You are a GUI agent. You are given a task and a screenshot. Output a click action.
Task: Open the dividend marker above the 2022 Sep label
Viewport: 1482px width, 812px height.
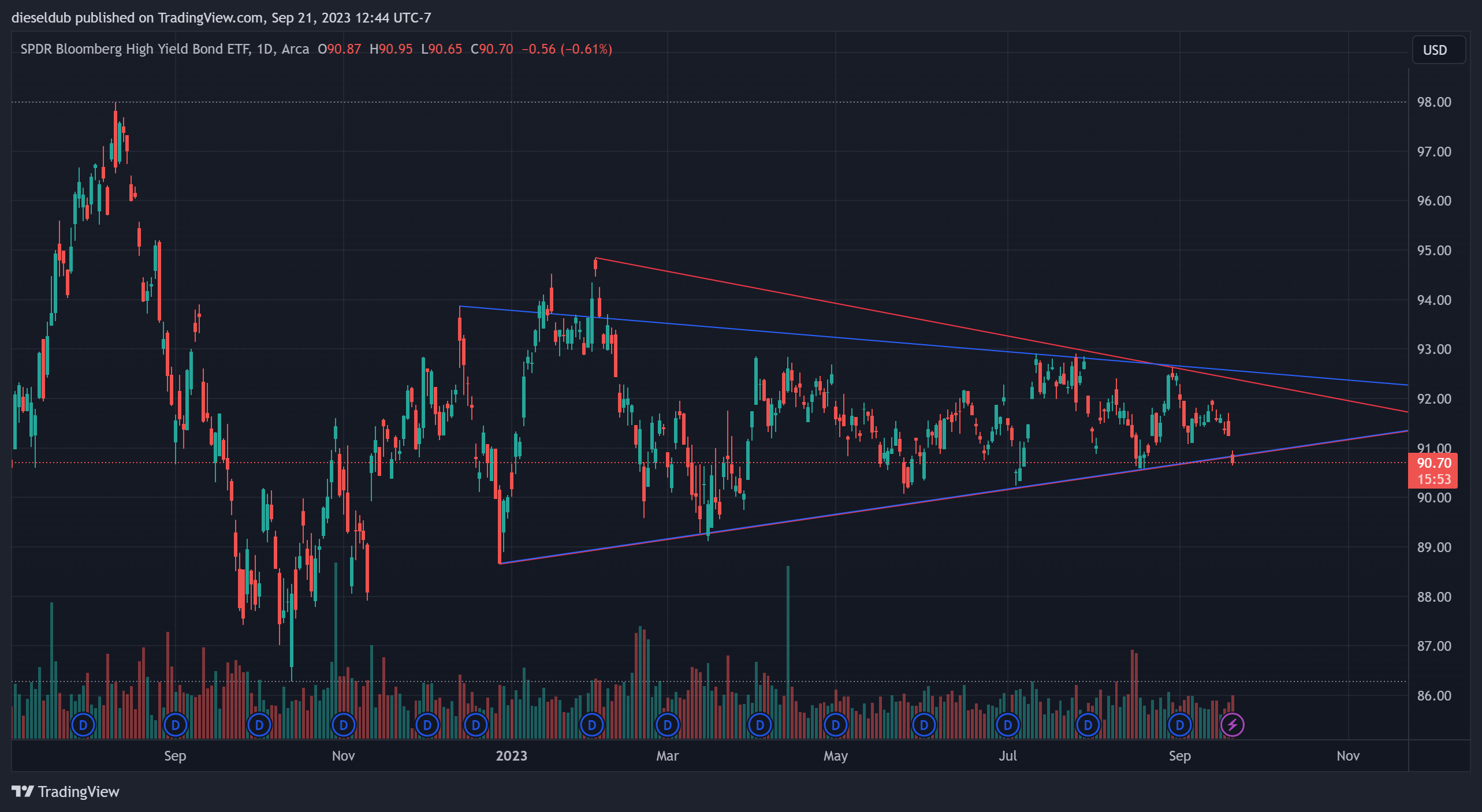[x=176, y=725]
